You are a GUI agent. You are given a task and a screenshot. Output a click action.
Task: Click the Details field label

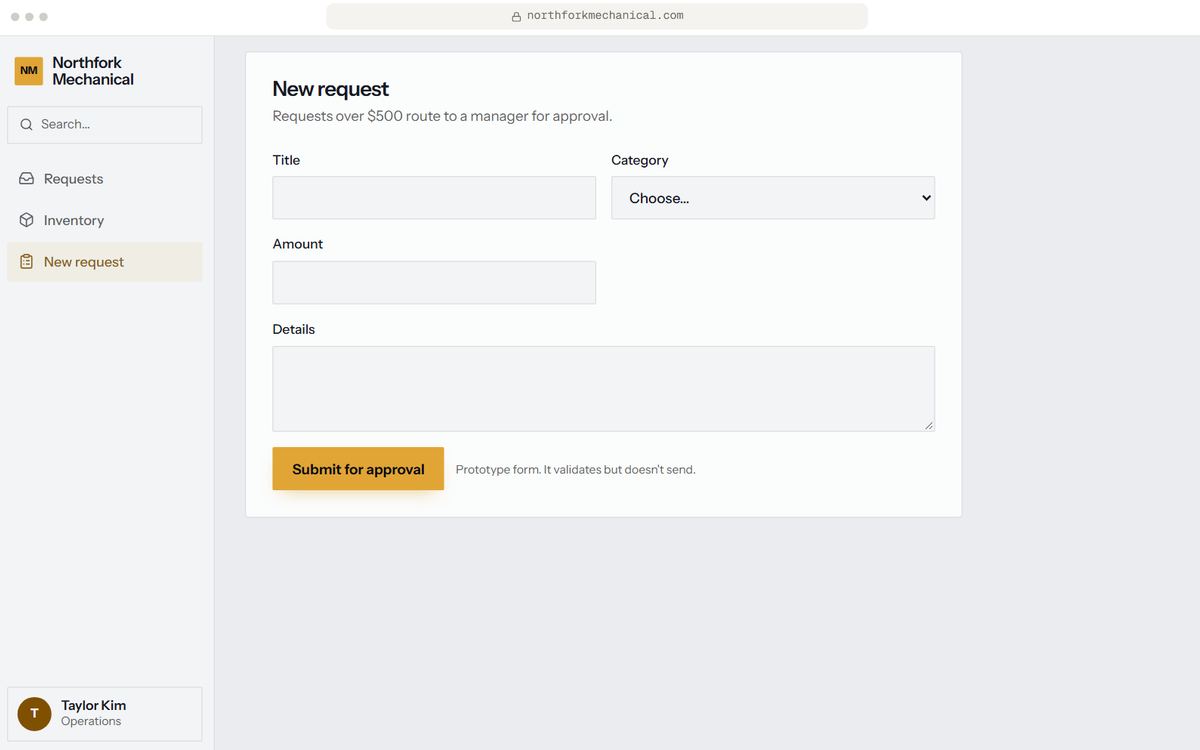(294, 329)
